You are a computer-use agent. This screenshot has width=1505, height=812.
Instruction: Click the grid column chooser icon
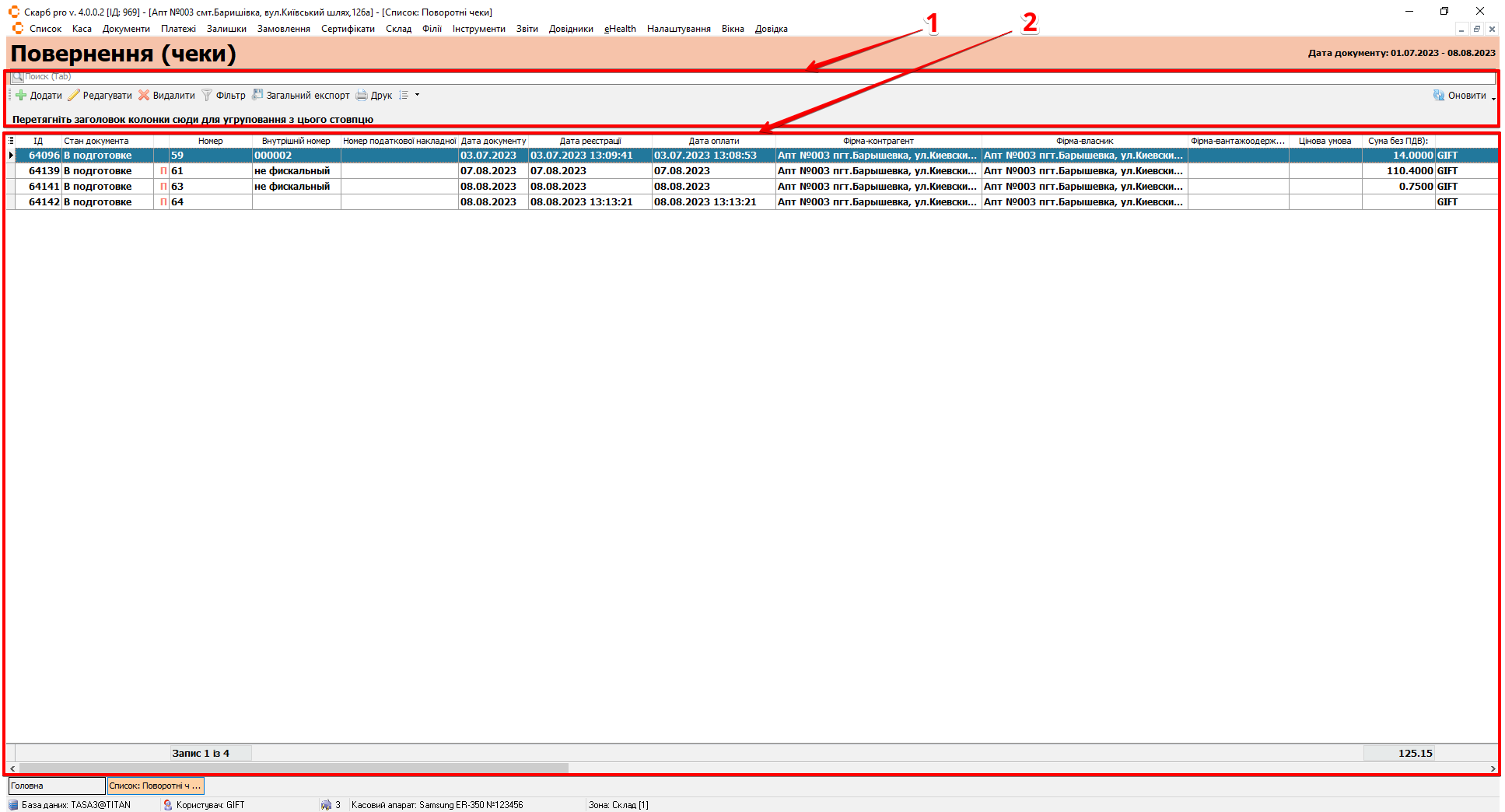pos(11,141)
